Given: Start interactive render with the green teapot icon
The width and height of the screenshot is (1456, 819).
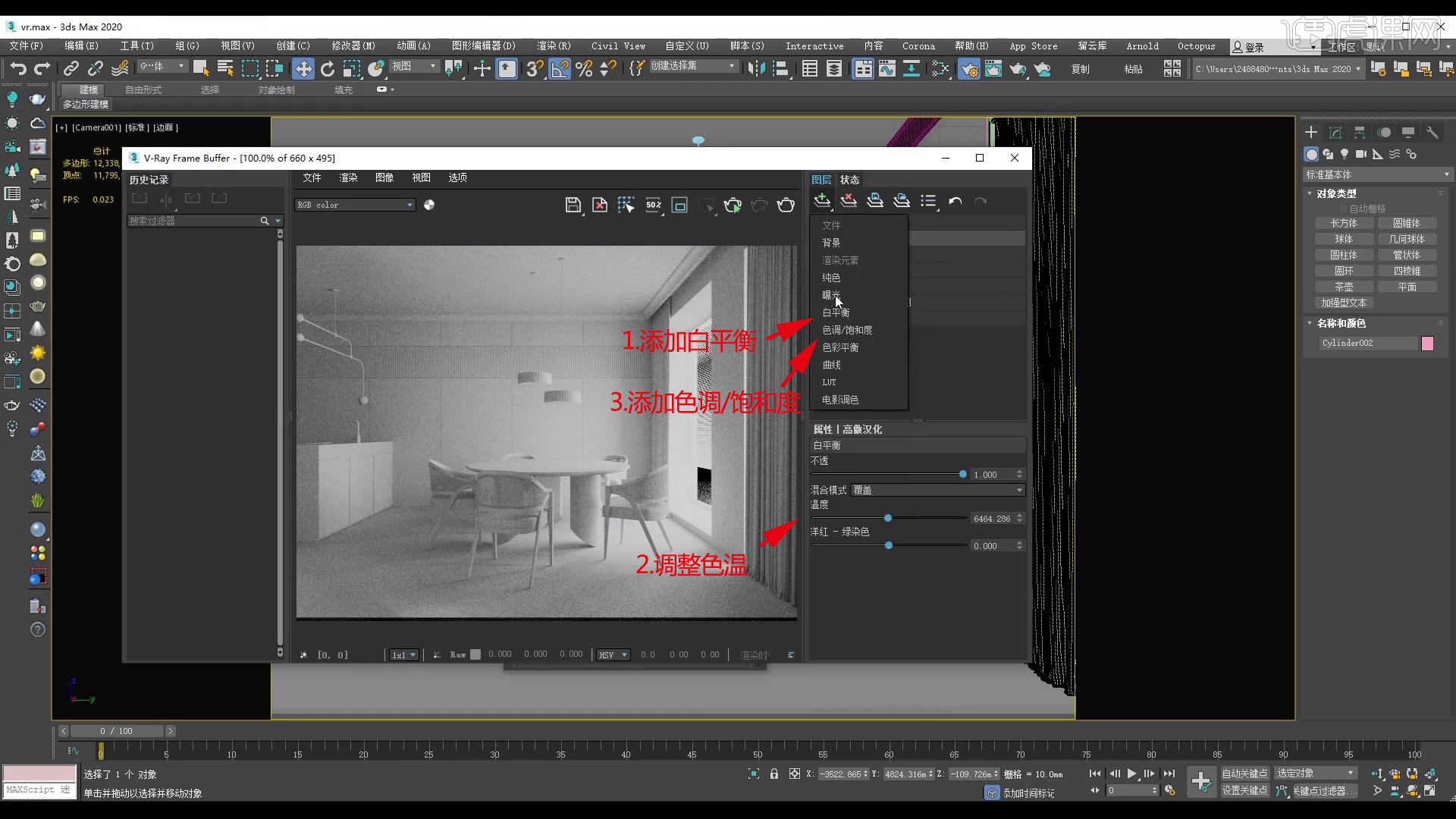Looking at the screenshot, I should pyautogui.click(x=733, y=205).
